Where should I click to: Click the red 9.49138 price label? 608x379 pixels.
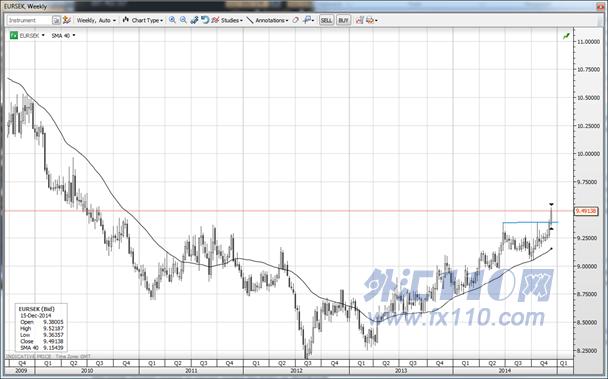tap(586, 211)
